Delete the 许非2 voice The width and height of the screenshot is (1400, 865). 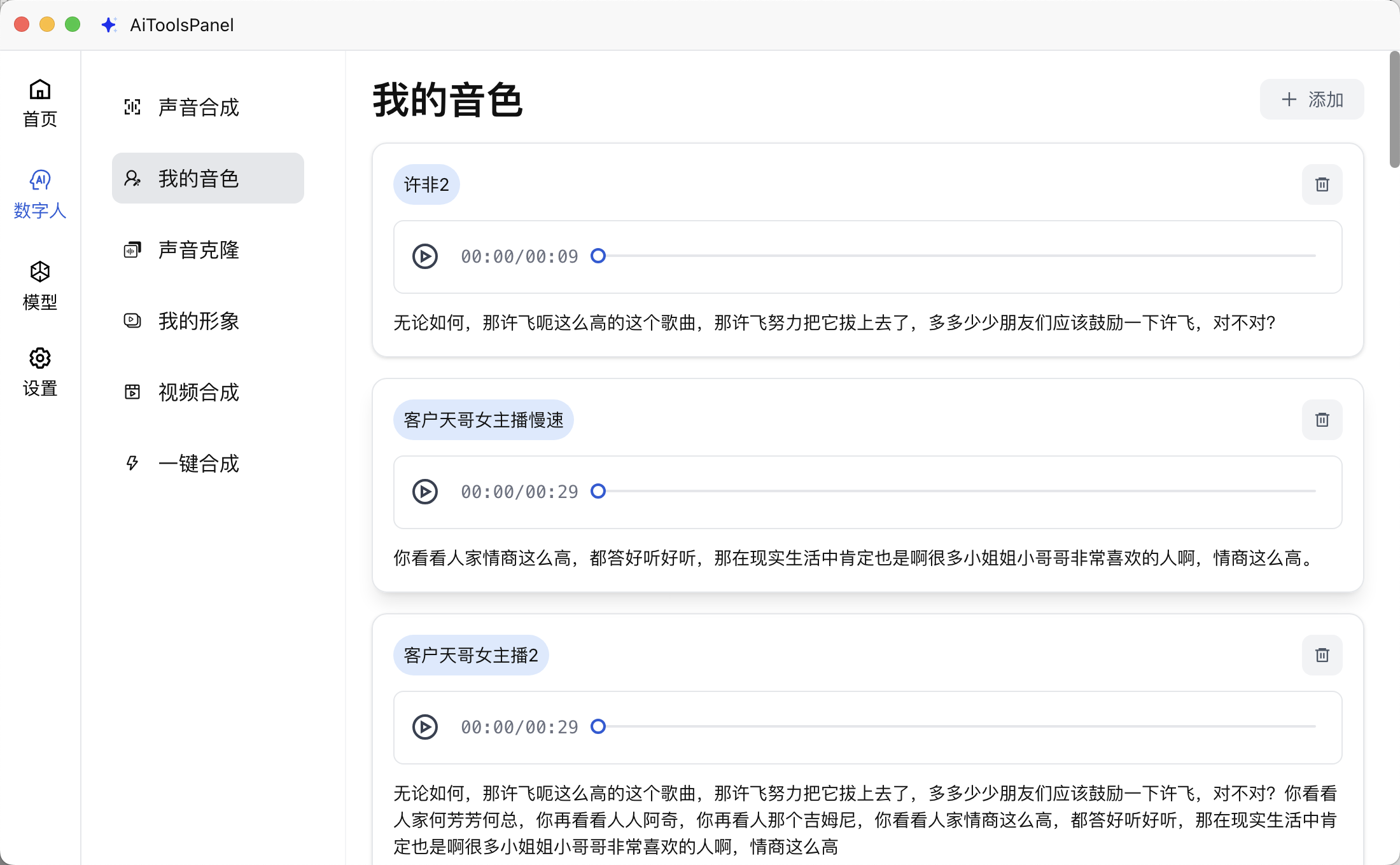pyautogui.click(x=1322, y=184)
